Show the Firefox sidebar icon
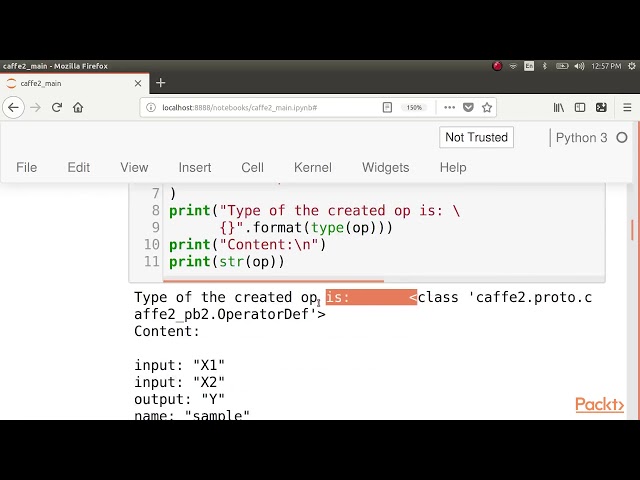Image resolution: width=640 pixels, height=480 pixels. pos(580,107)
